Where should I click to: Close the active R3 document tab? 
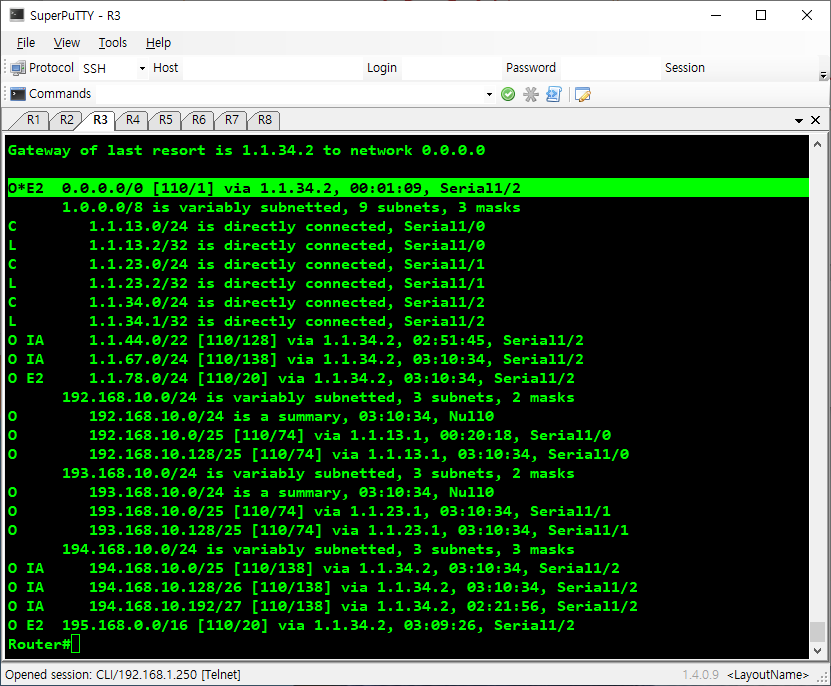coord(816,120)
